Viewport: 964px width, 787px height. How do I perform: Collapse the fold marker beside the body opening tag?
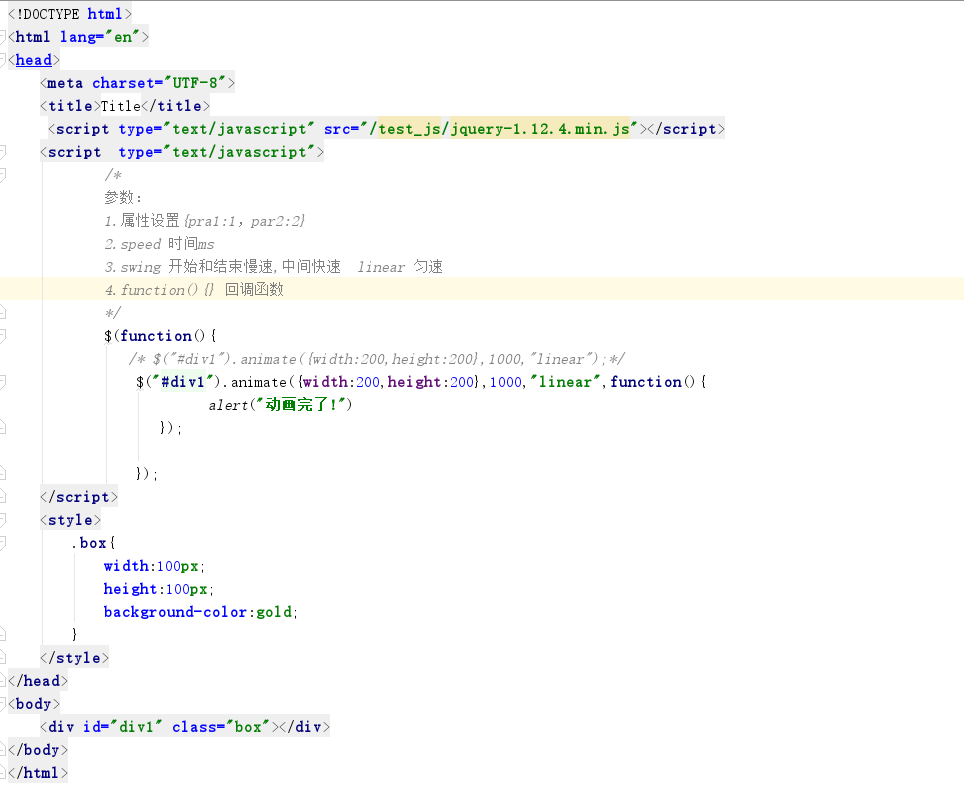pyautogui.click(x=2, y=703)
